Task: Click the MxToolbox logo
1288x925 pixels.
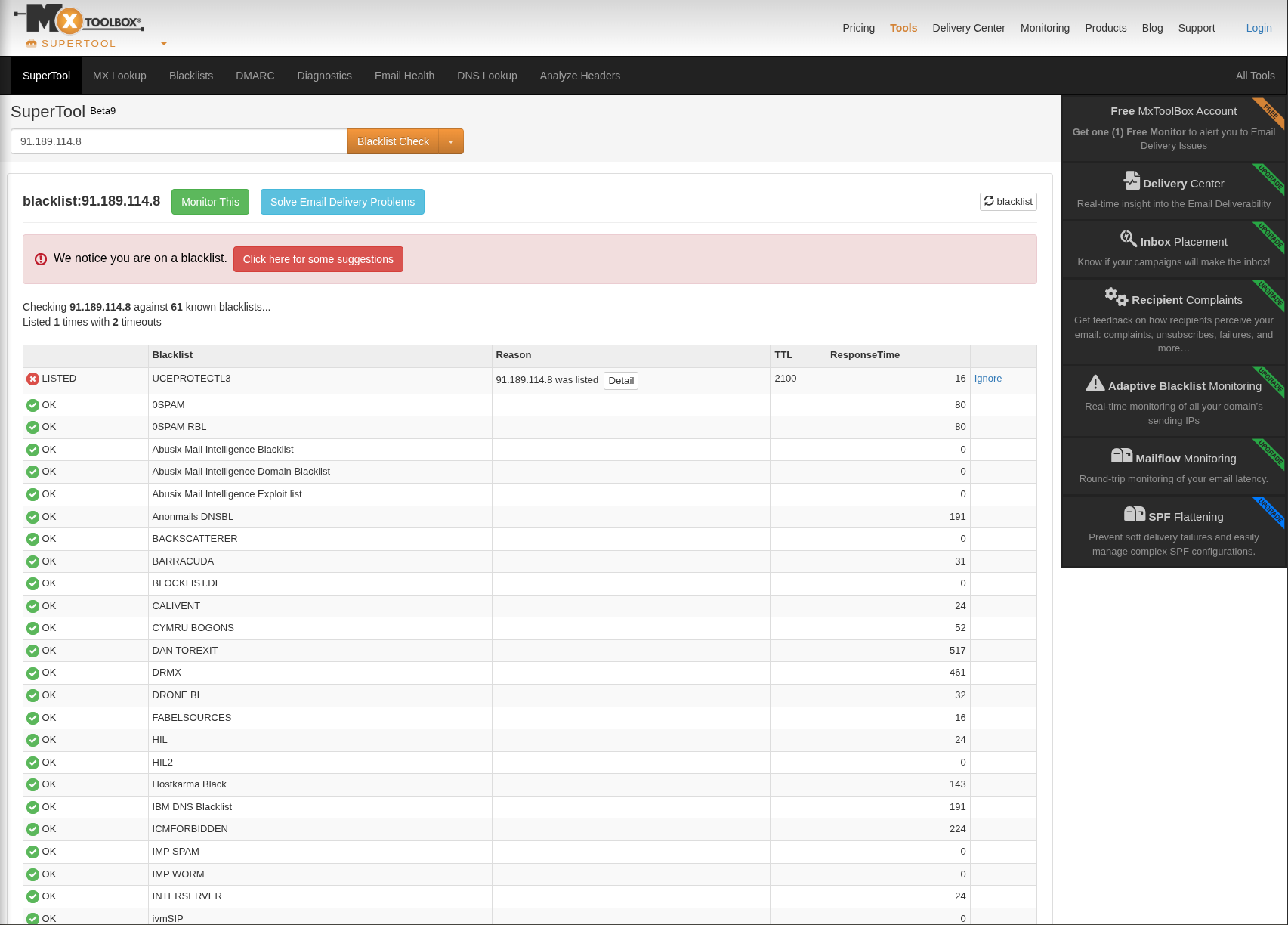Action: [79, 19]
